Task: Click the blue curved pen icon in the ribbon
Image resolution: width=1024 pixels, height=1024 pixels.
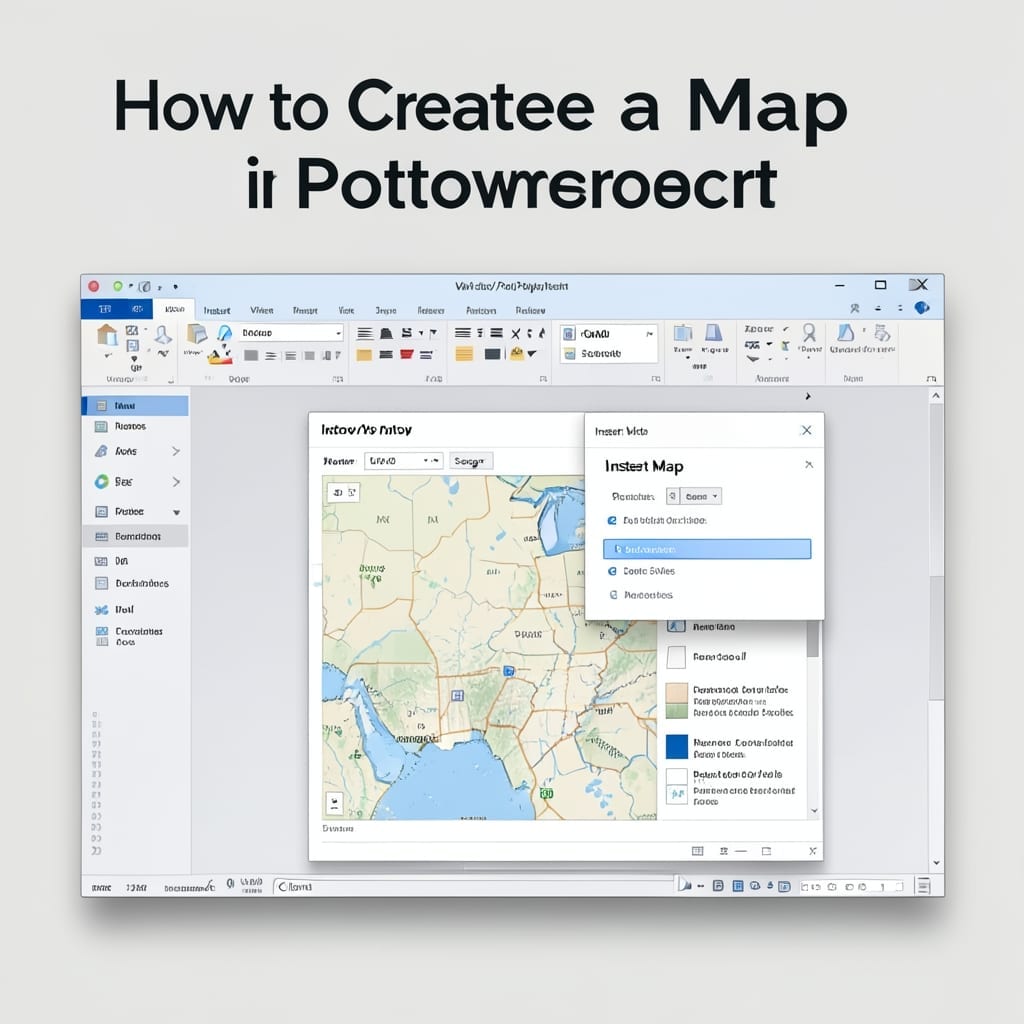Action: click(224, 333)
